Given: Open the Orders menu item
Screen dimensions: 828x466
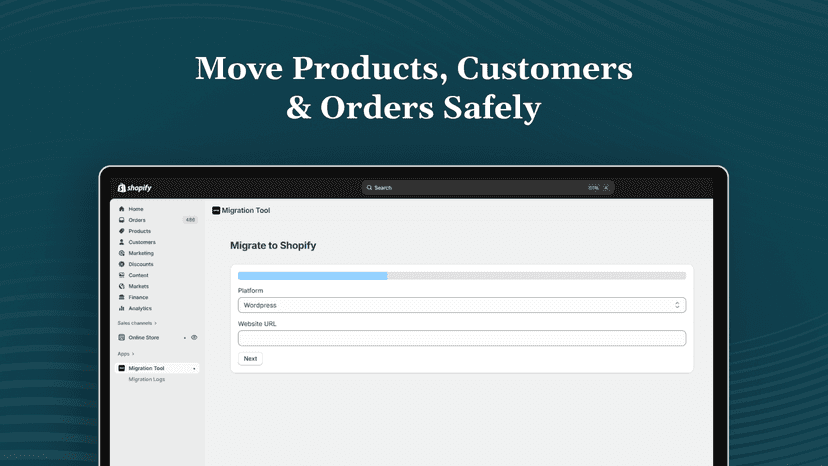Looking at the screenshot, I should (137, 220).
